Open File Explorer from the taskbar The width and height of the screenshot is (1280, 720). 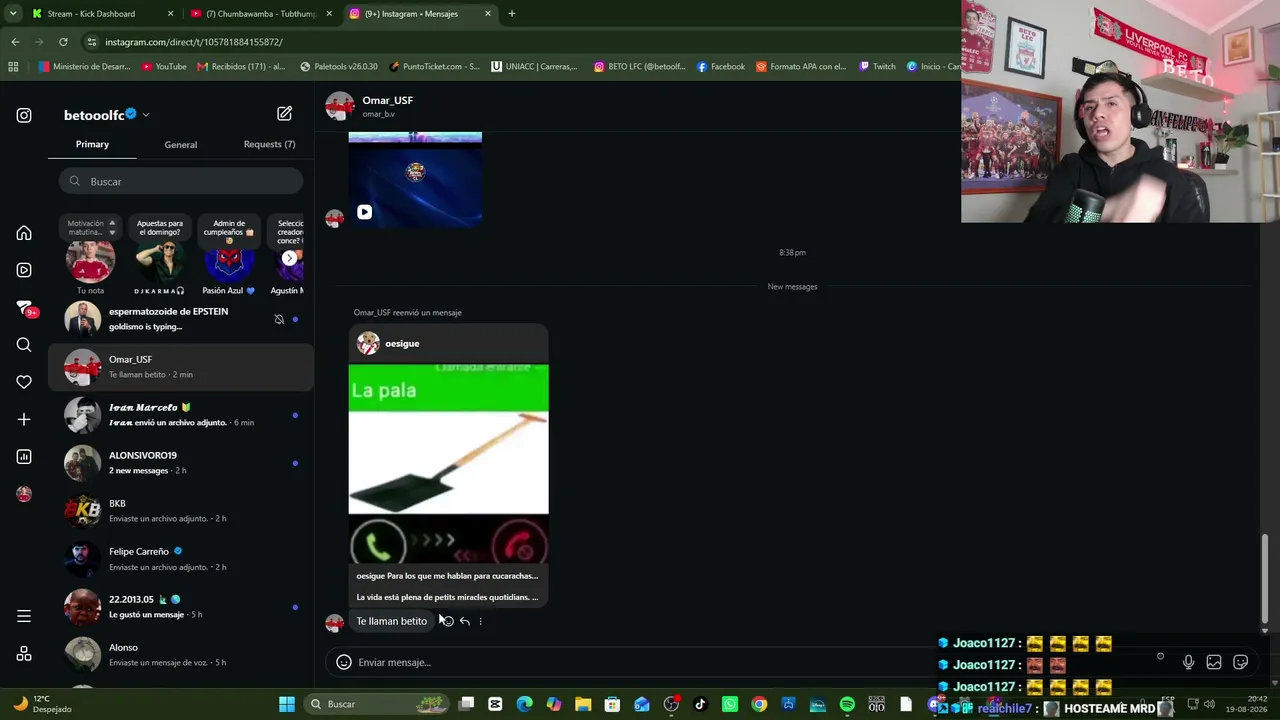point(583,704)
